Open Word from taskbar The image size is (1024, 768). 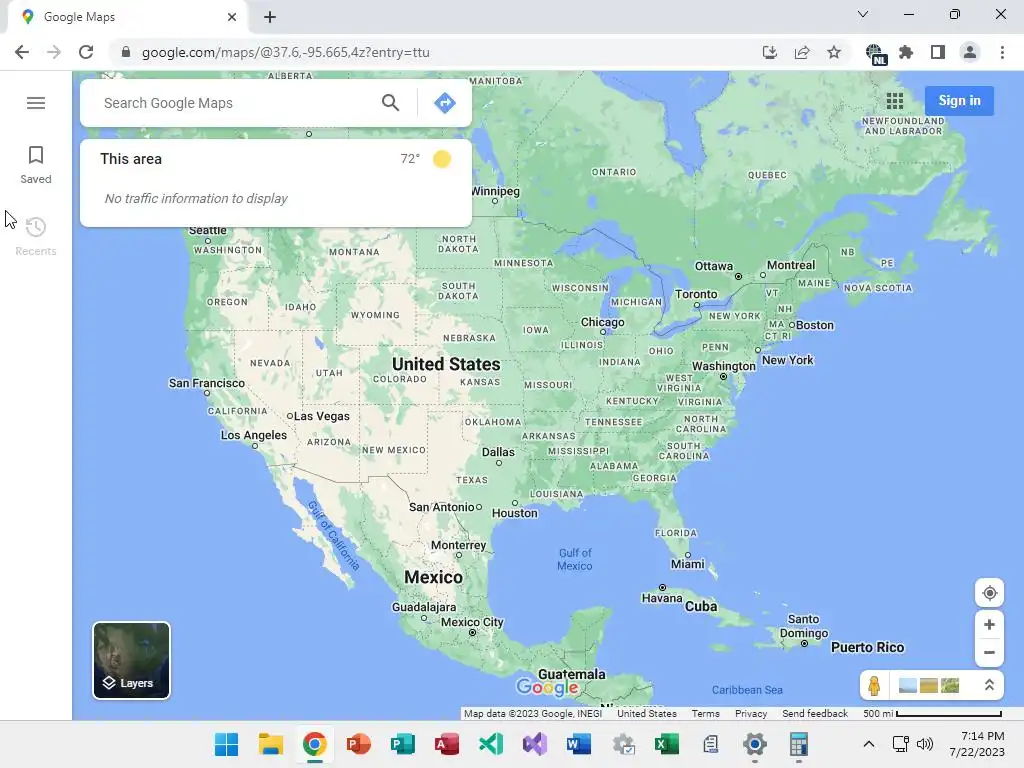579,744
